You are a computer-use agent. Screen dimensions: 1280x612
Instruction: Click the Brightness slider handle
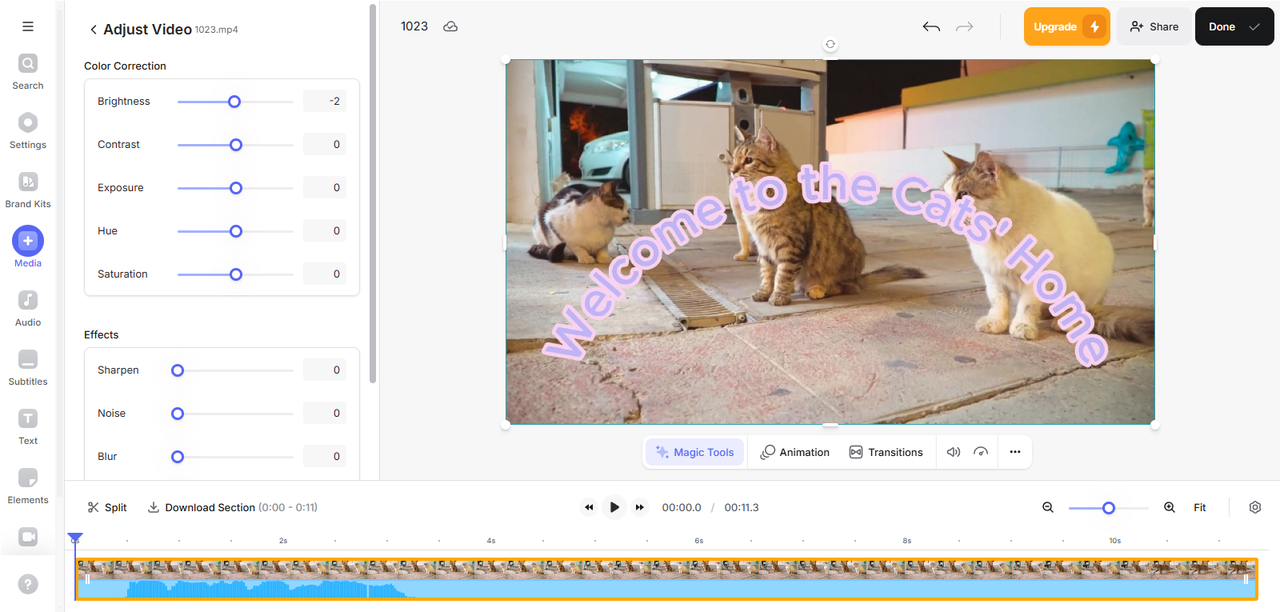tap(234, 101)
